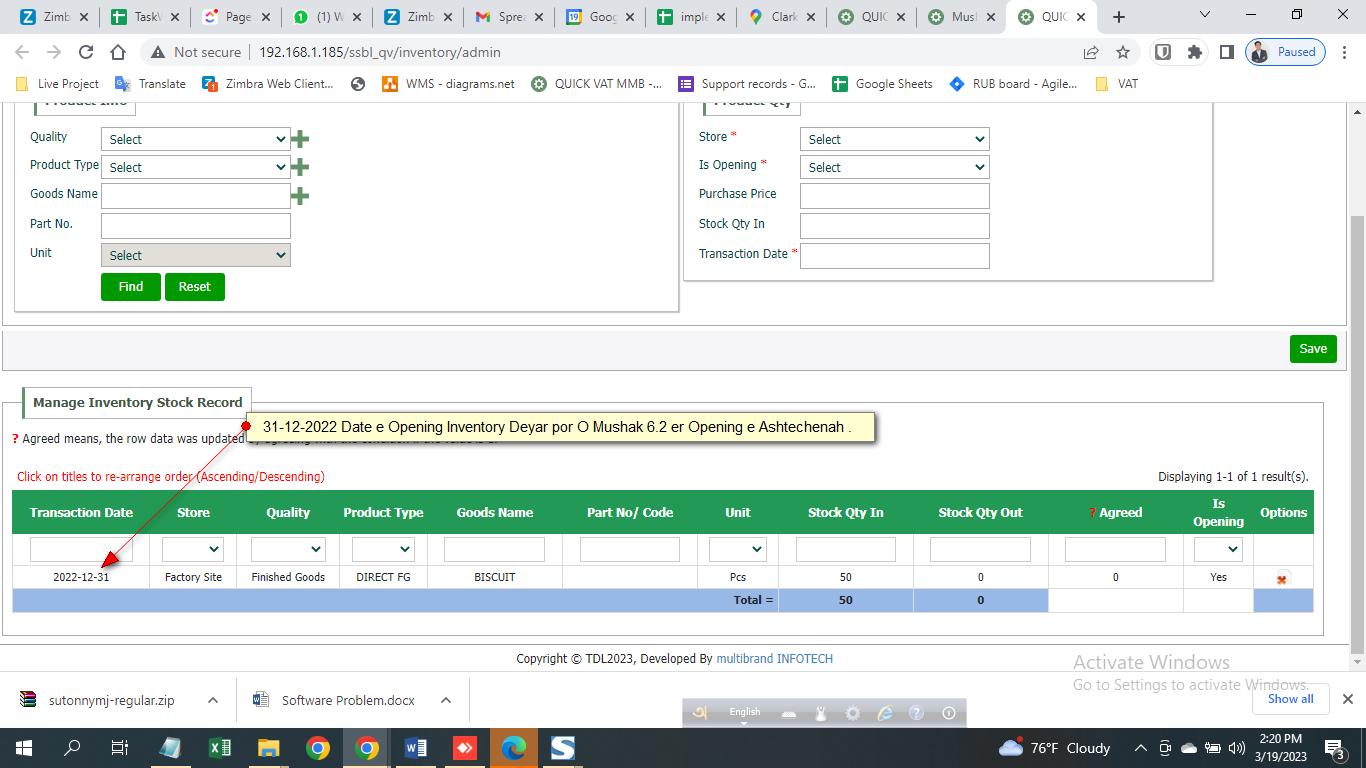Open the VAT bookmark folder
The image size is (1366, 768).
click(x=1117, y=84)
